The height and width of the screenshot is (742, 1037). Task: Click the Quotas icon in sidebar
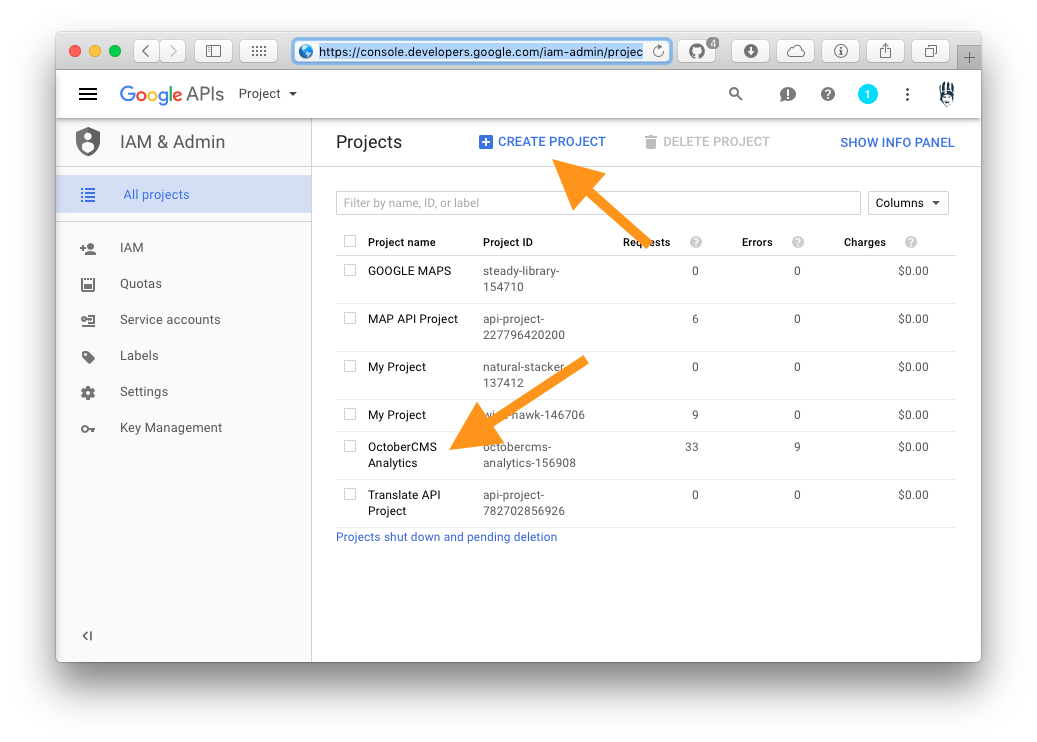(x=88, y=284)
